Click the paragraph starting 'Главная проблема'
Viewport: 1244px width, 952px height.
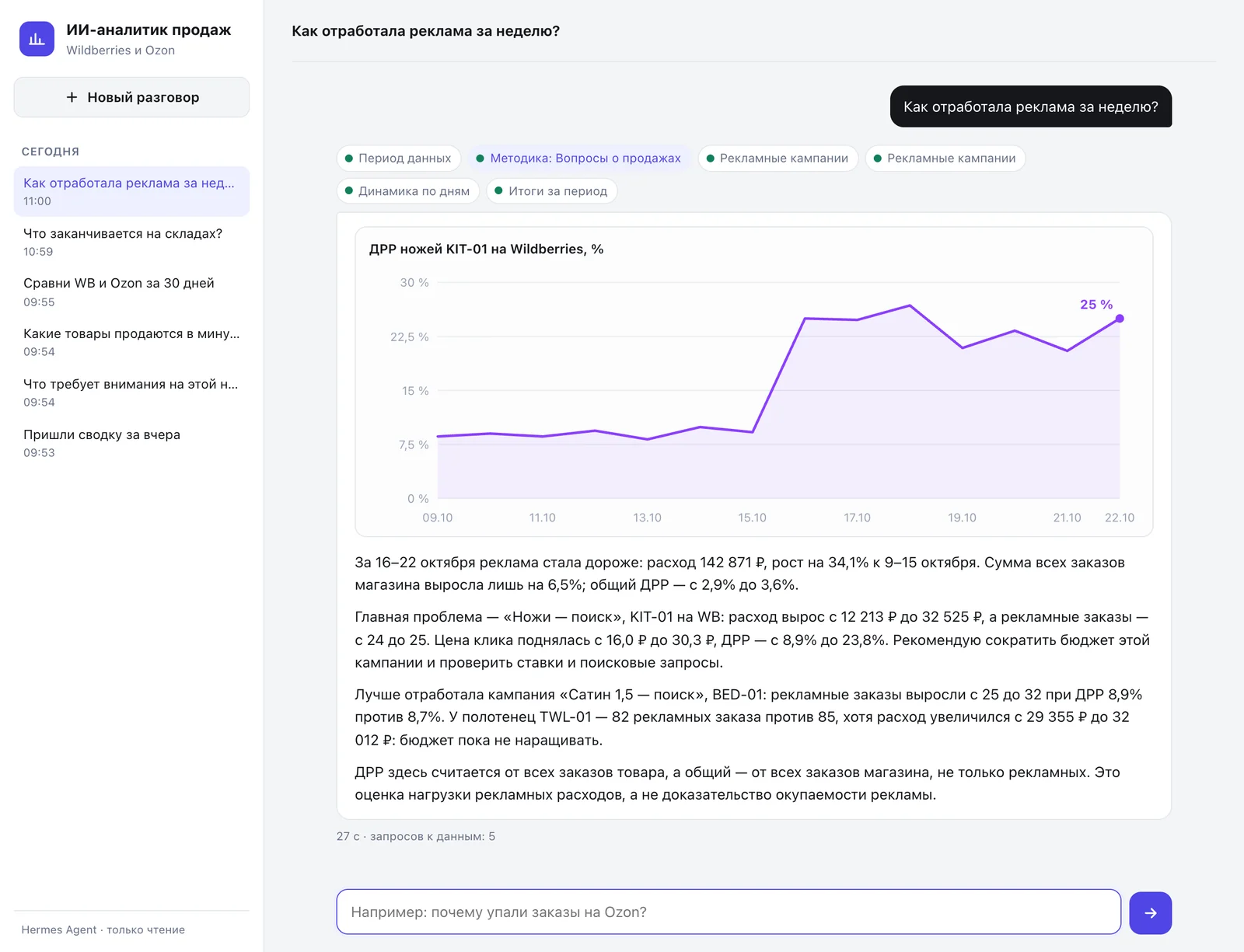(752, 640)
